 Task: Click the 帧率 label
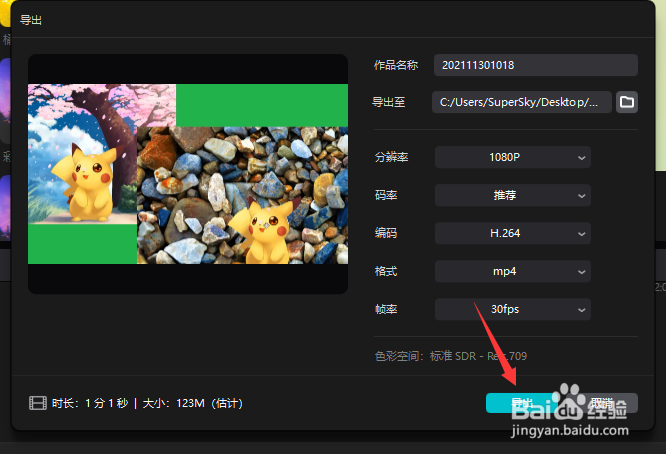pyautogui.click(x=386, y=309)
